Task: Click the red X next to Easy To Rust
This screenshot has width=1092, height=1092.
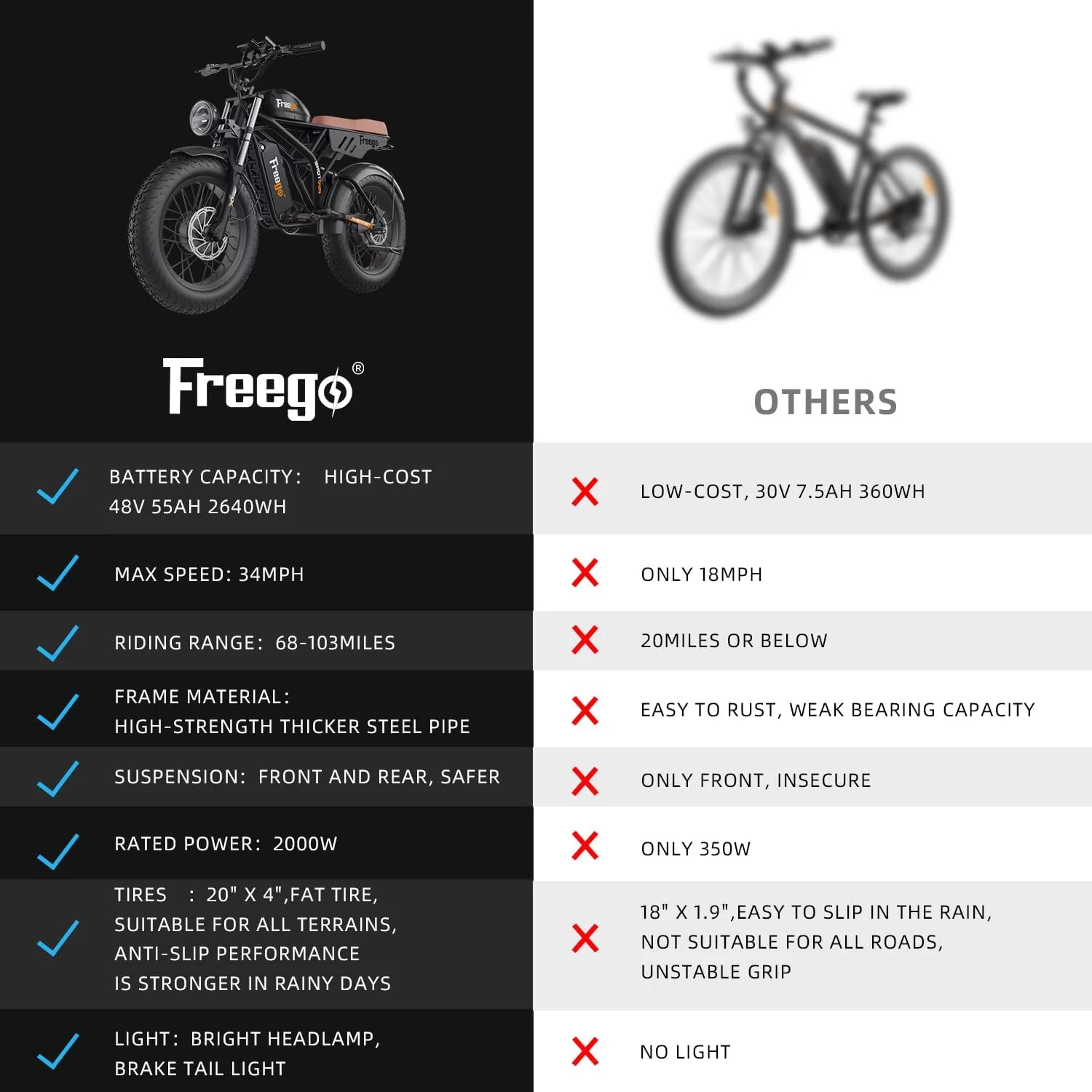Action: click(x=585, y=711)
